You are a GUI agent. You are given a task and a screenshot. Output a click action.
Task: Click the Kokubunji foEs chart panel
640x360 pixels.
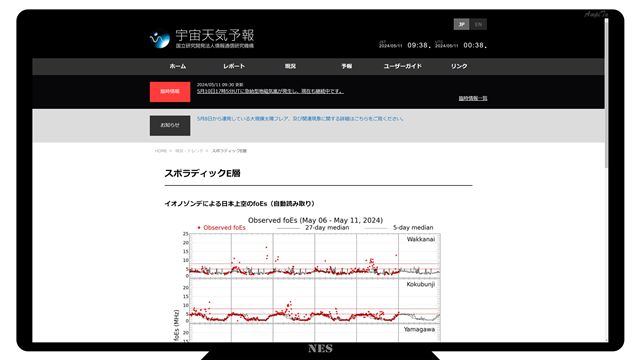[x=315, y=301]
